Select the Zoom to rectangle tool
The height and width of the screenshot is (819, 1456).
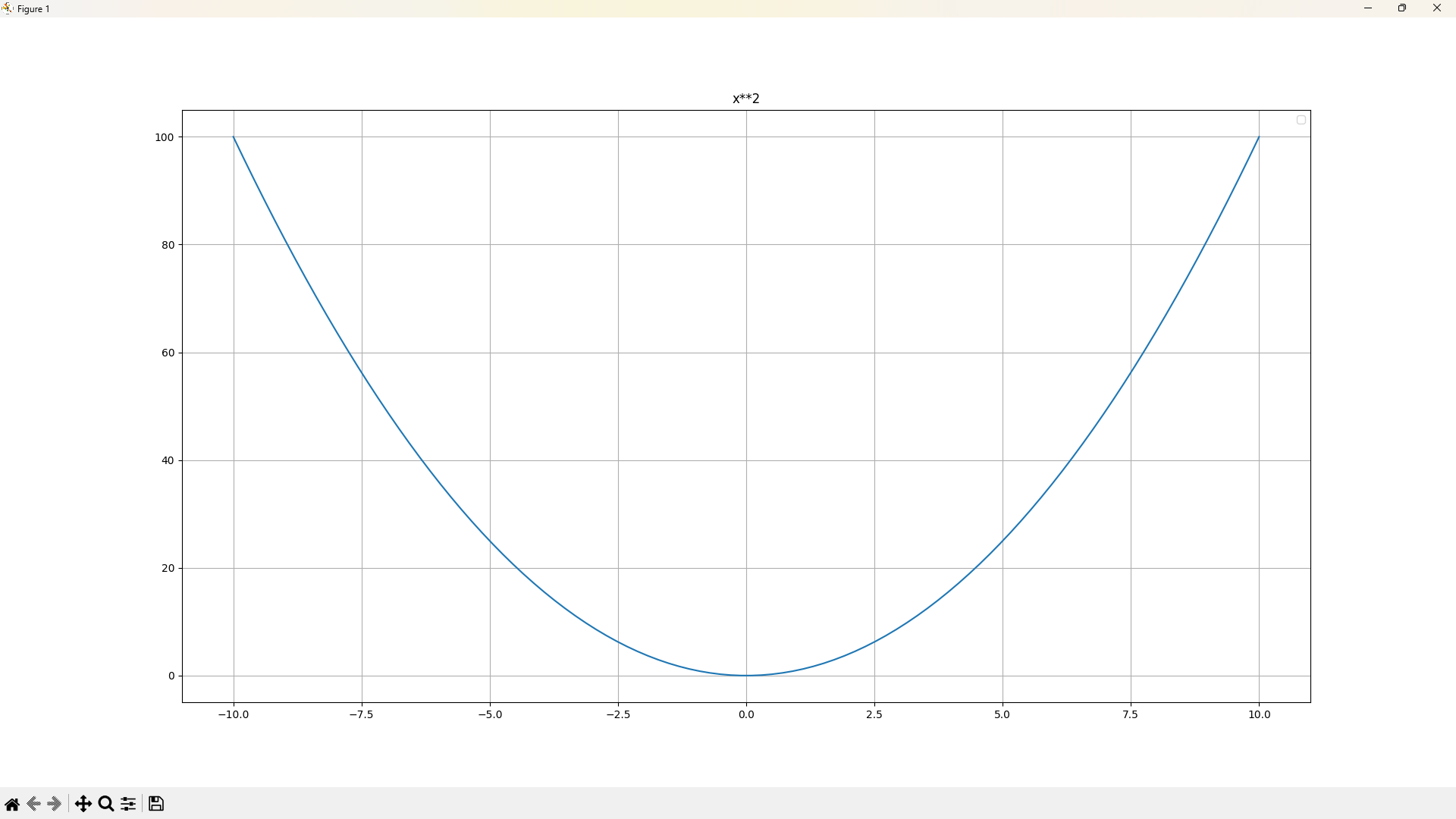click(106, 804)
